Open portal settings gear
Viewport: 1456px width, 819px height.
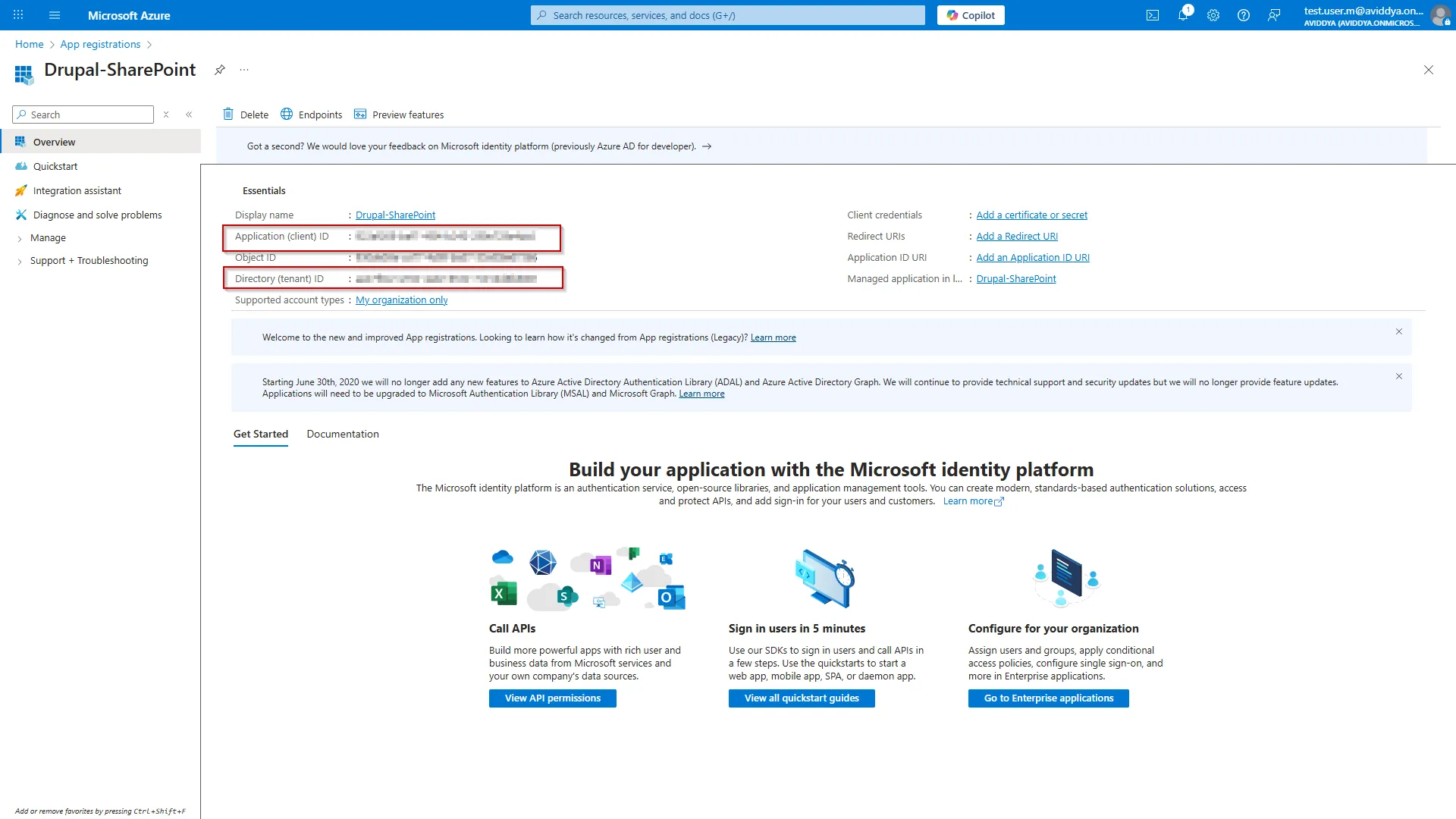pyautogui.click(x=1213, y=15)
